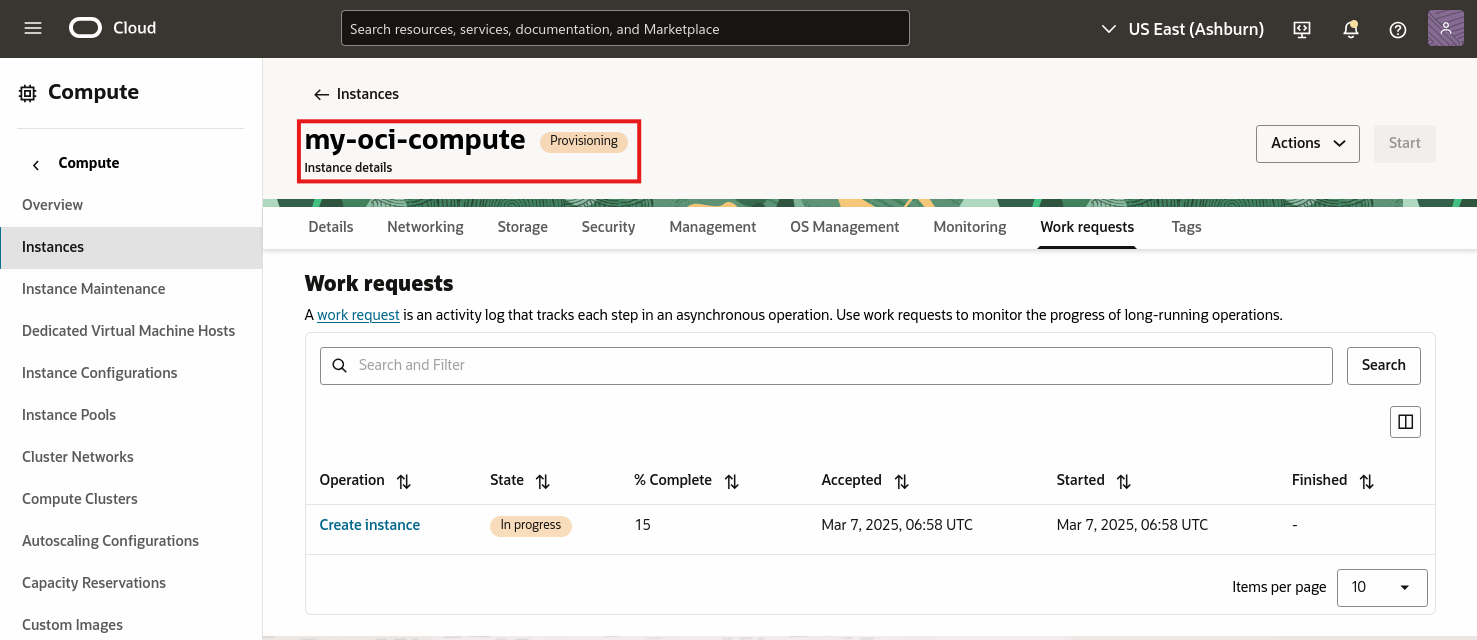Click the back arrow to Instances
This screenshot has height=640, width=1477.
[320, 93]
